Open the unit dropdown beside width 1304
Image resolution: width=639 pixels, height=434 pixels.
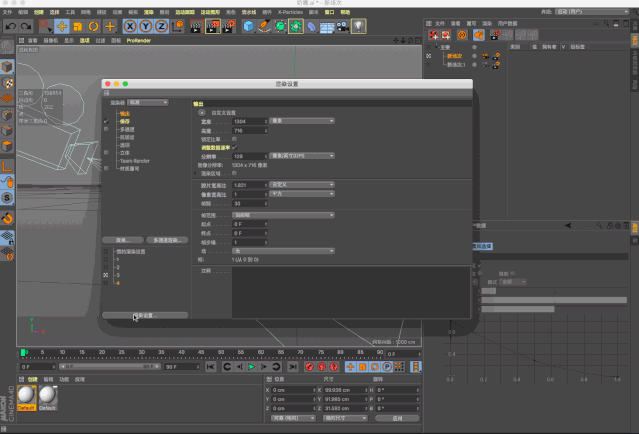(302, 121)
